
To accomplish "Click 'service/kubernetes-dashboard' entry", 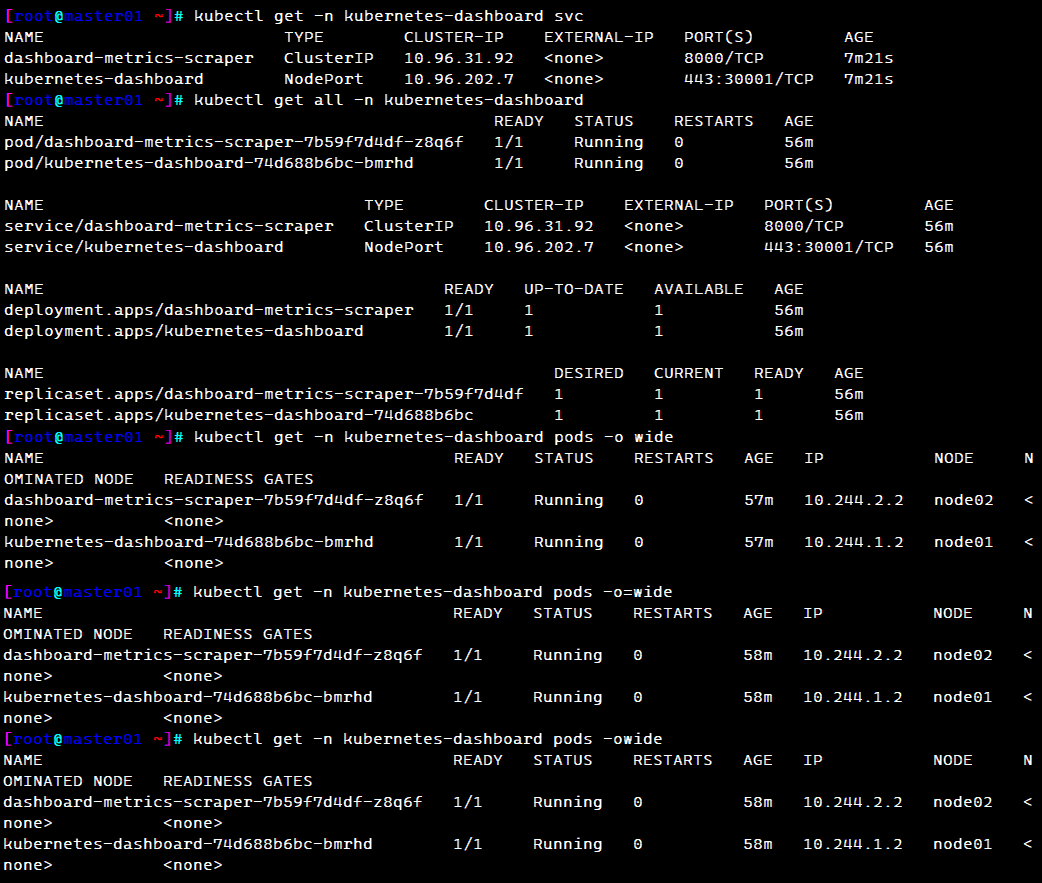I will click(144, 247).
